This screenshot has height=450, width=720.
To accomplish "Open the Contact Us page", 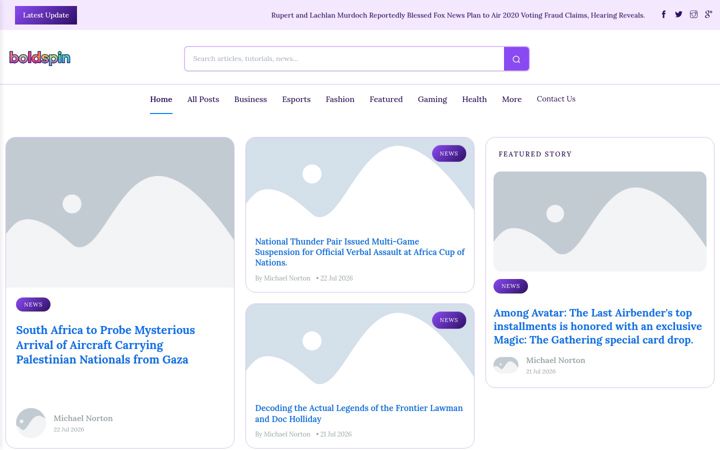I will tap(556, 99).
